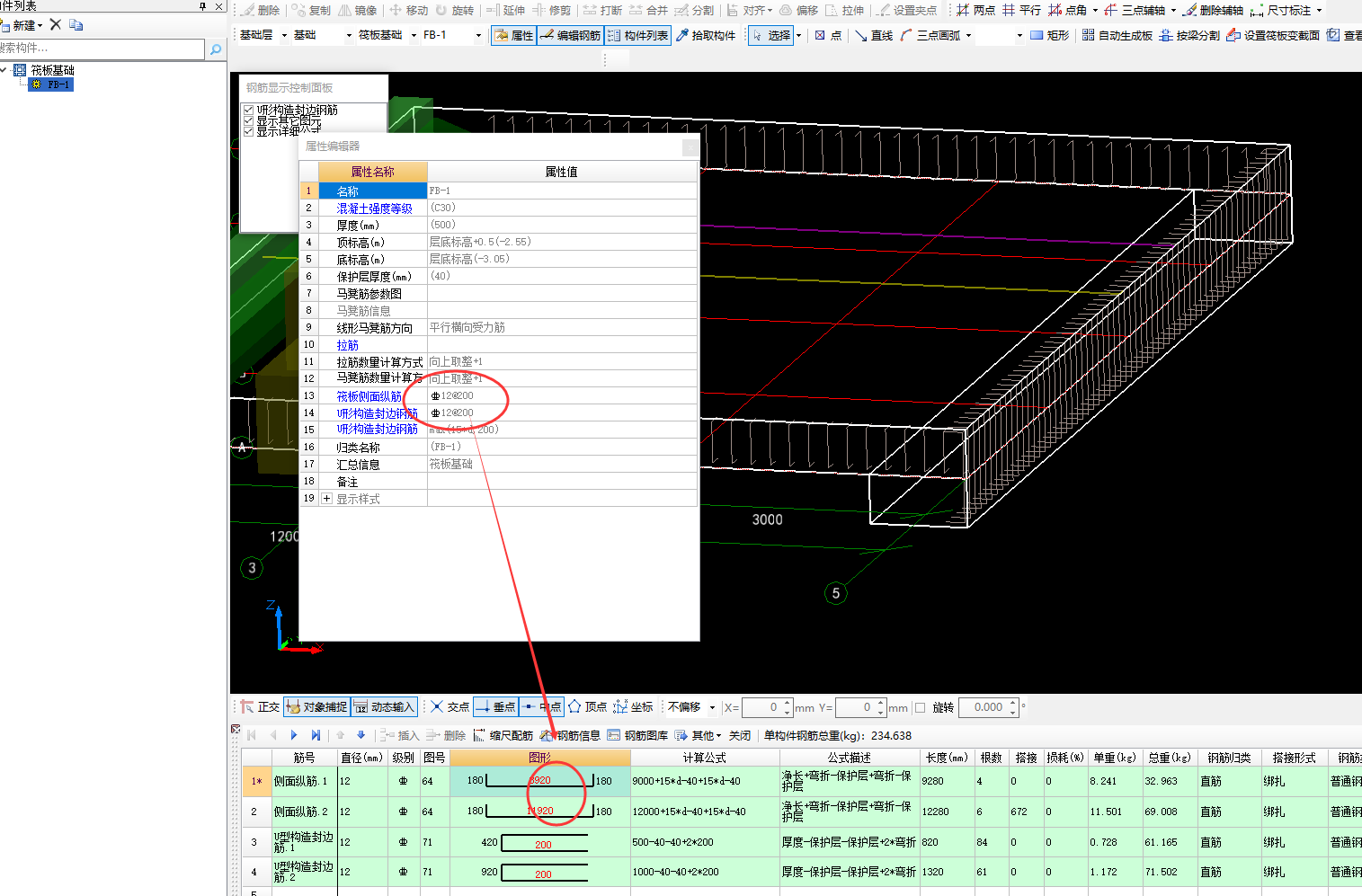
Task: Open the 不偏移 offset mode dropdown
Action: [712, 707]
